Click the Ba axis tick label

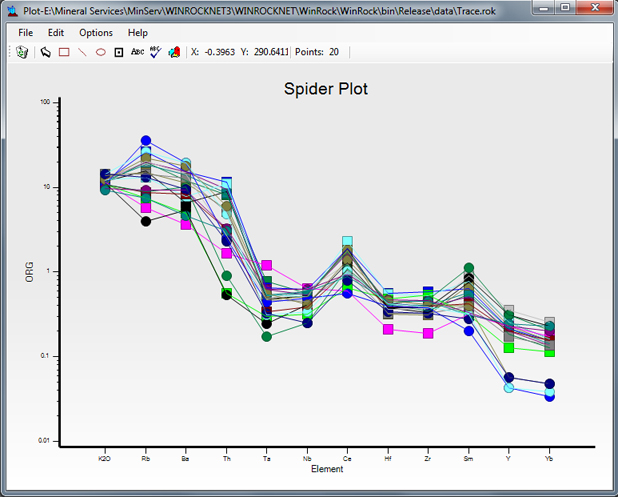pyautogui.click(x=185, y=459)
